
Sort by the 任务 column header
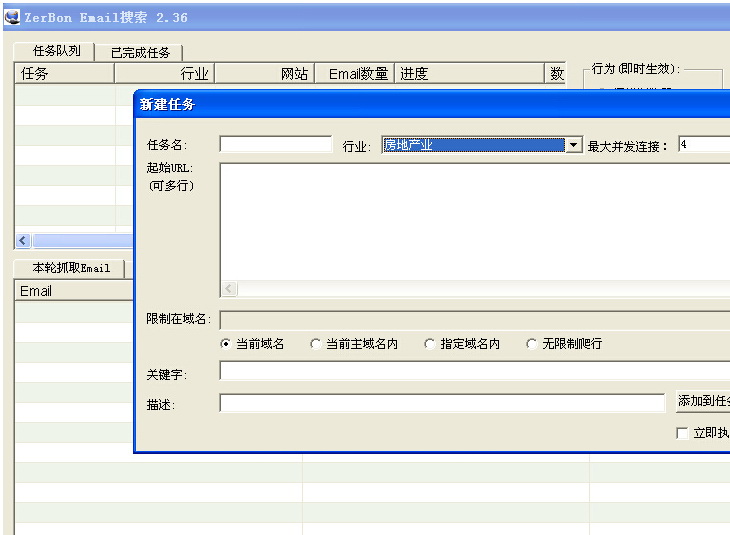64,74
